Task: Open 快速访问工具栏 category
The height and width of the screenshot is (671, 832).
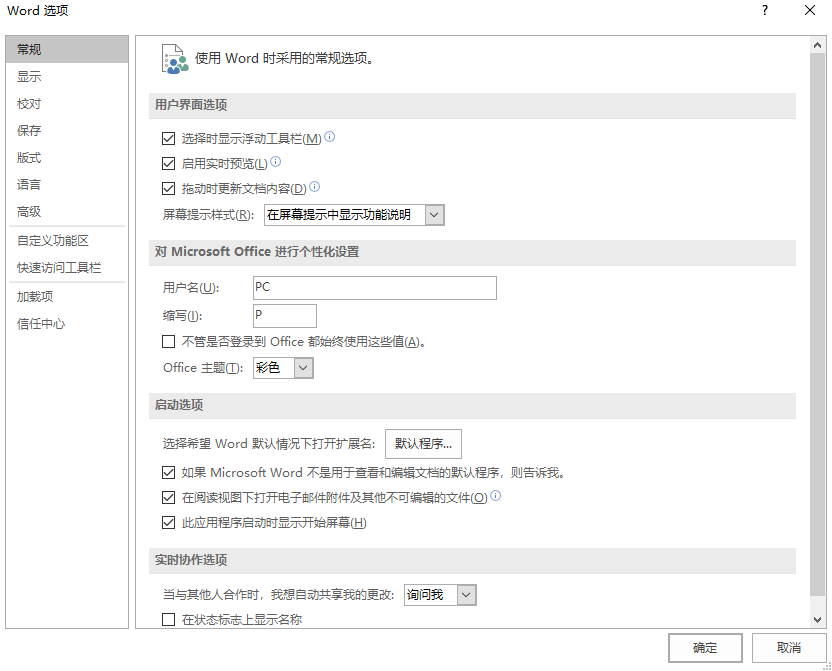Action: (x=67, y=268)
